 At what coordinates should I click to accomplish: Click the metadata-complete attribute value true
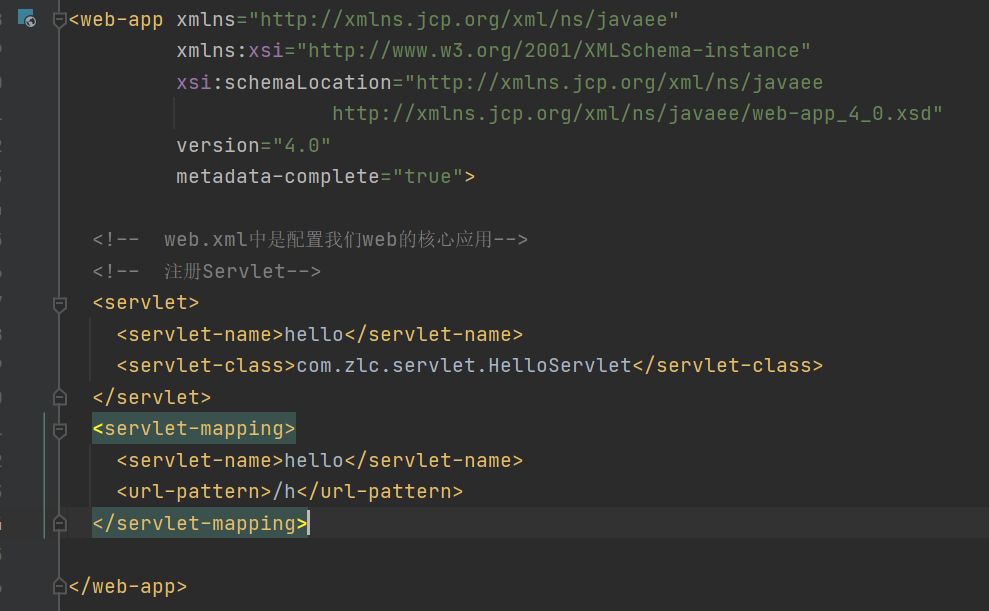[x=429, y=176]
